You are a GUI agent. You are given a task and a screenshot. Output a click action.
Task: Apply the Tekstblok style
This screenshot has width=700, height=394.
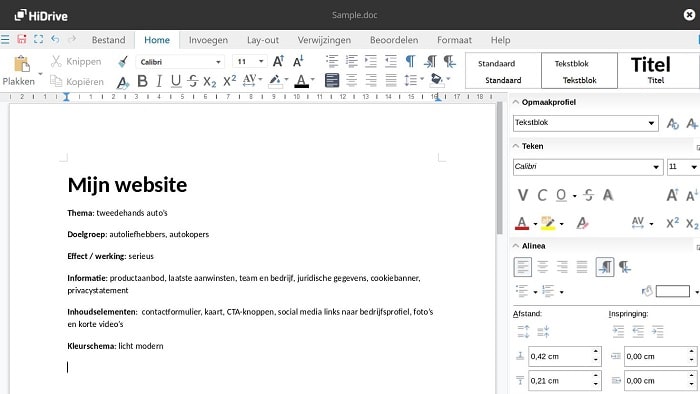579,71
